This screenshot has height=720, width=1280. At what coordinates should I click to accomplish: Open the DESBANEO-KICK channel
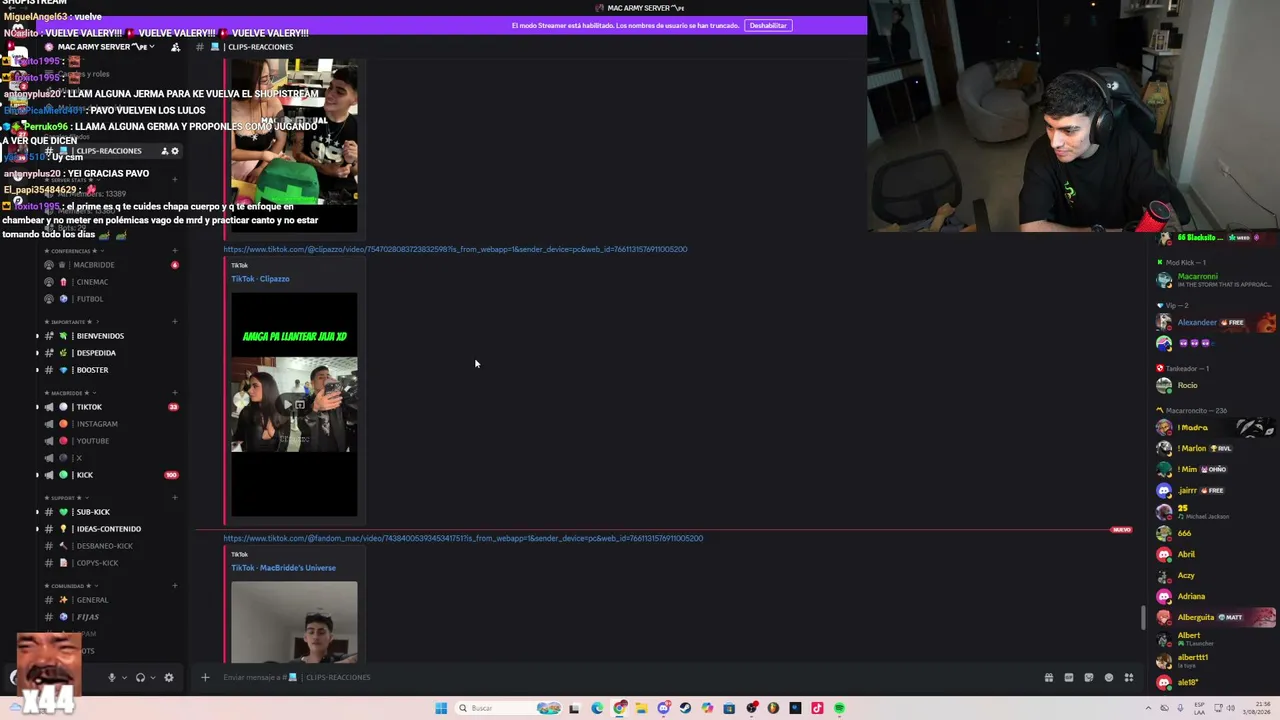pyautogui.click(x=104, y=546)
